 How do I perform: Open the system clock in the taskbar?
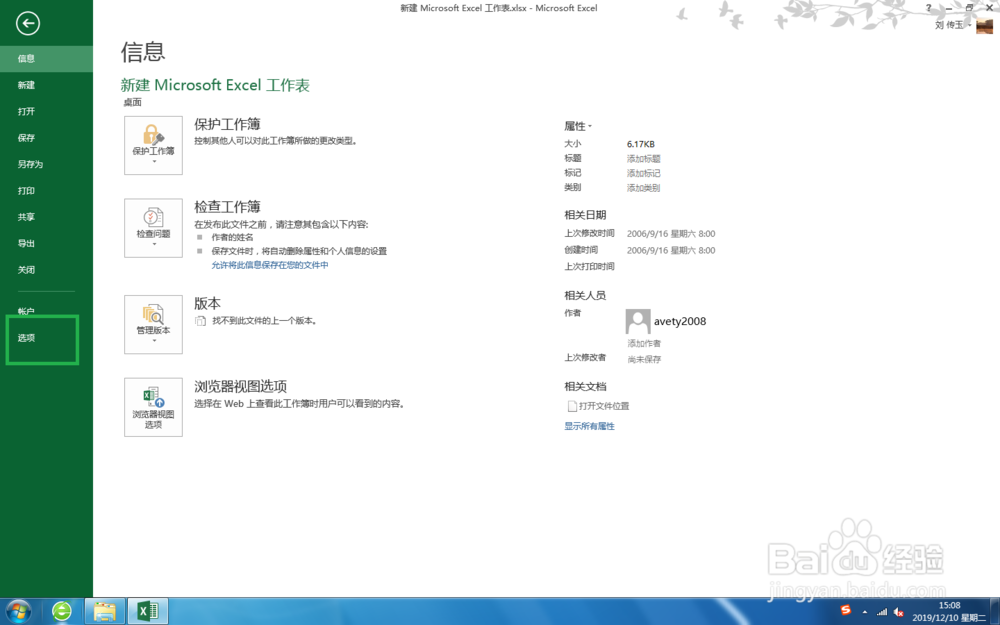click(x=949, y=611)
